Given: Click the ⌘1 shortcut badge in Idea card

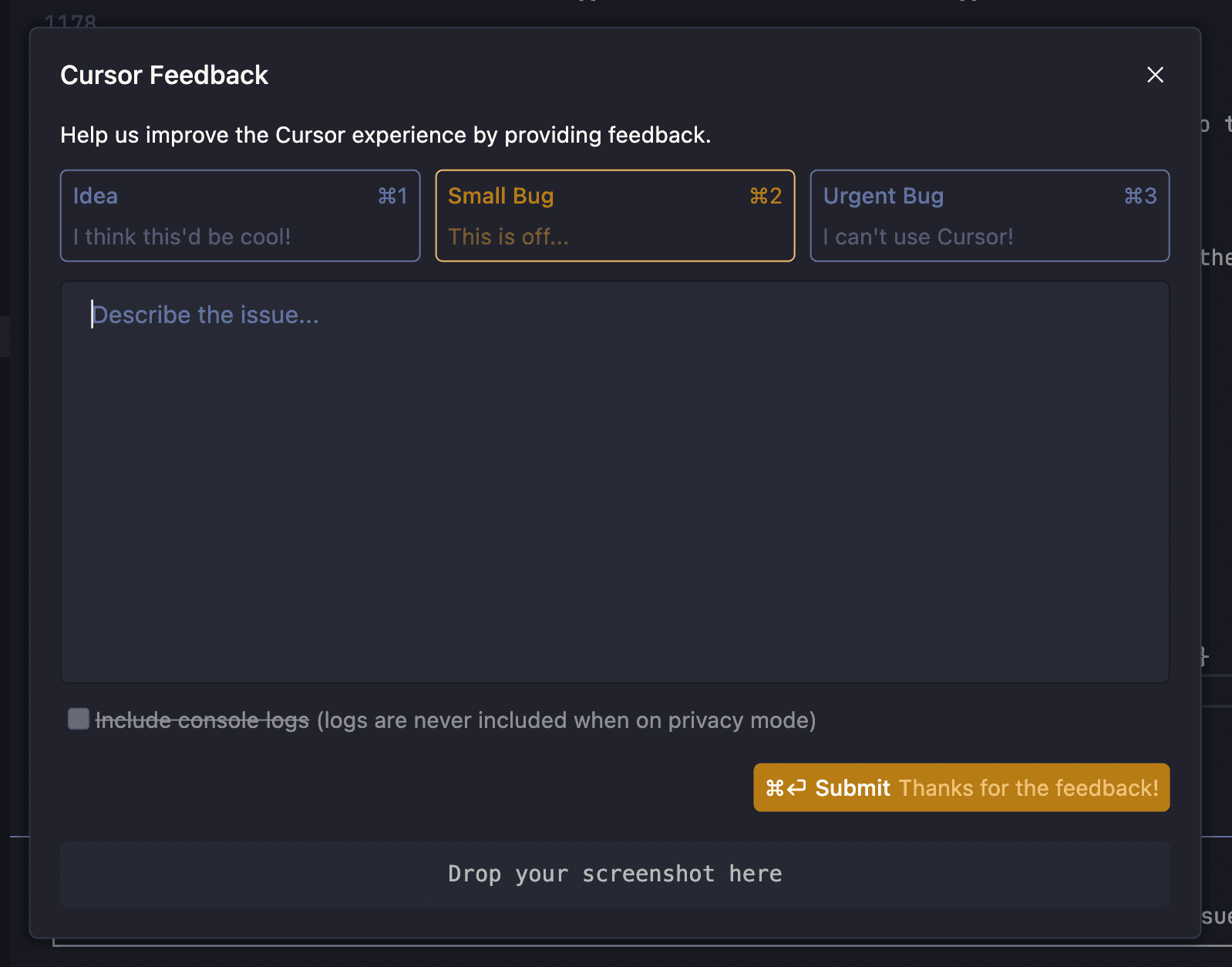Looking at the screenshot, I should coord(392,196).
